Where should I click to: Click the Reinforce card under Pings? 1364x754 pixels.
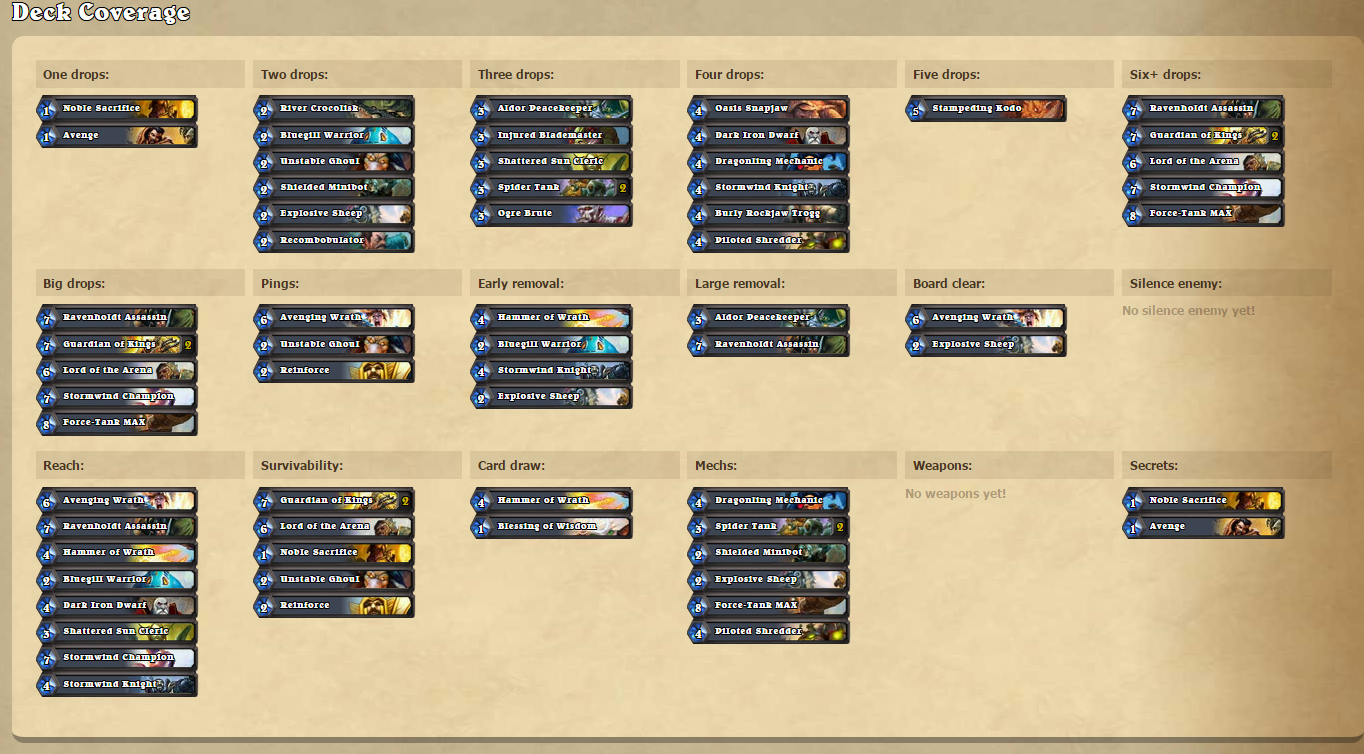point(334,371)
